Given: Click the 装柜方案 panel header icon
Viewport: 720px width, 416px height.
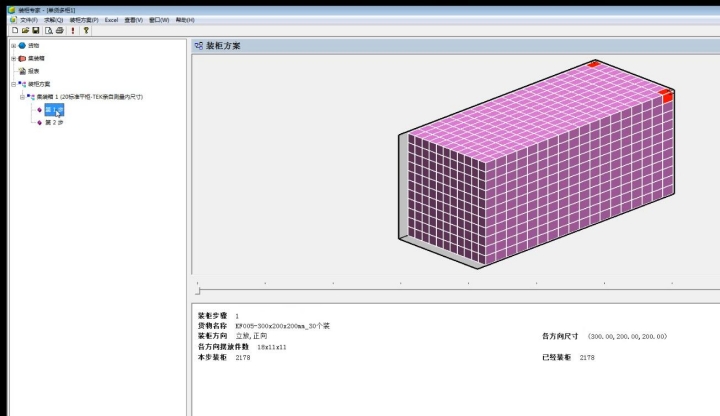Looking at the screenshot, I should 199,46.
